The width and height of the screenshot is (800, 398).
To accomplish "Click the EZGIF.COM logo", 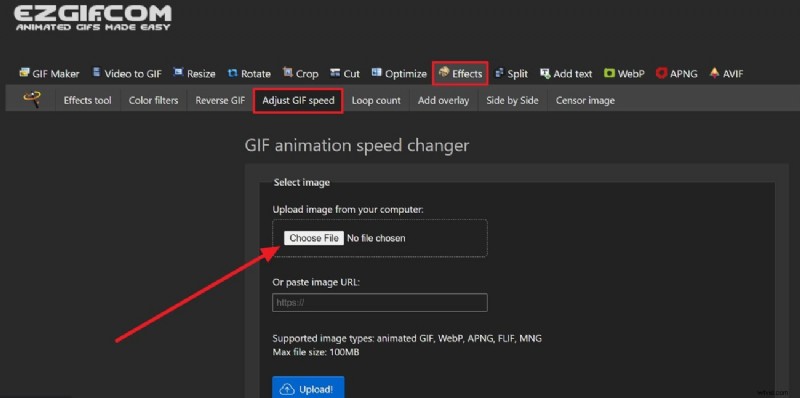I will [93, 17].
